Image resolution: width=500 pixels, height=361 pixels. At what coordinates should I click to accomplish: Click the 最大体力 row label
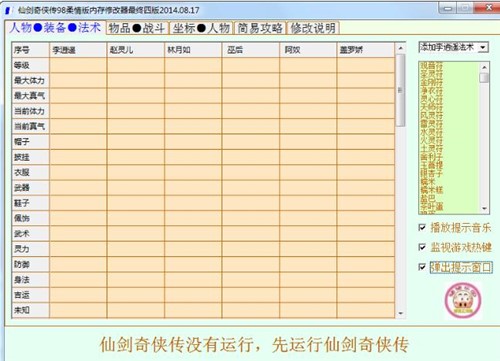(x=30, y=81)
